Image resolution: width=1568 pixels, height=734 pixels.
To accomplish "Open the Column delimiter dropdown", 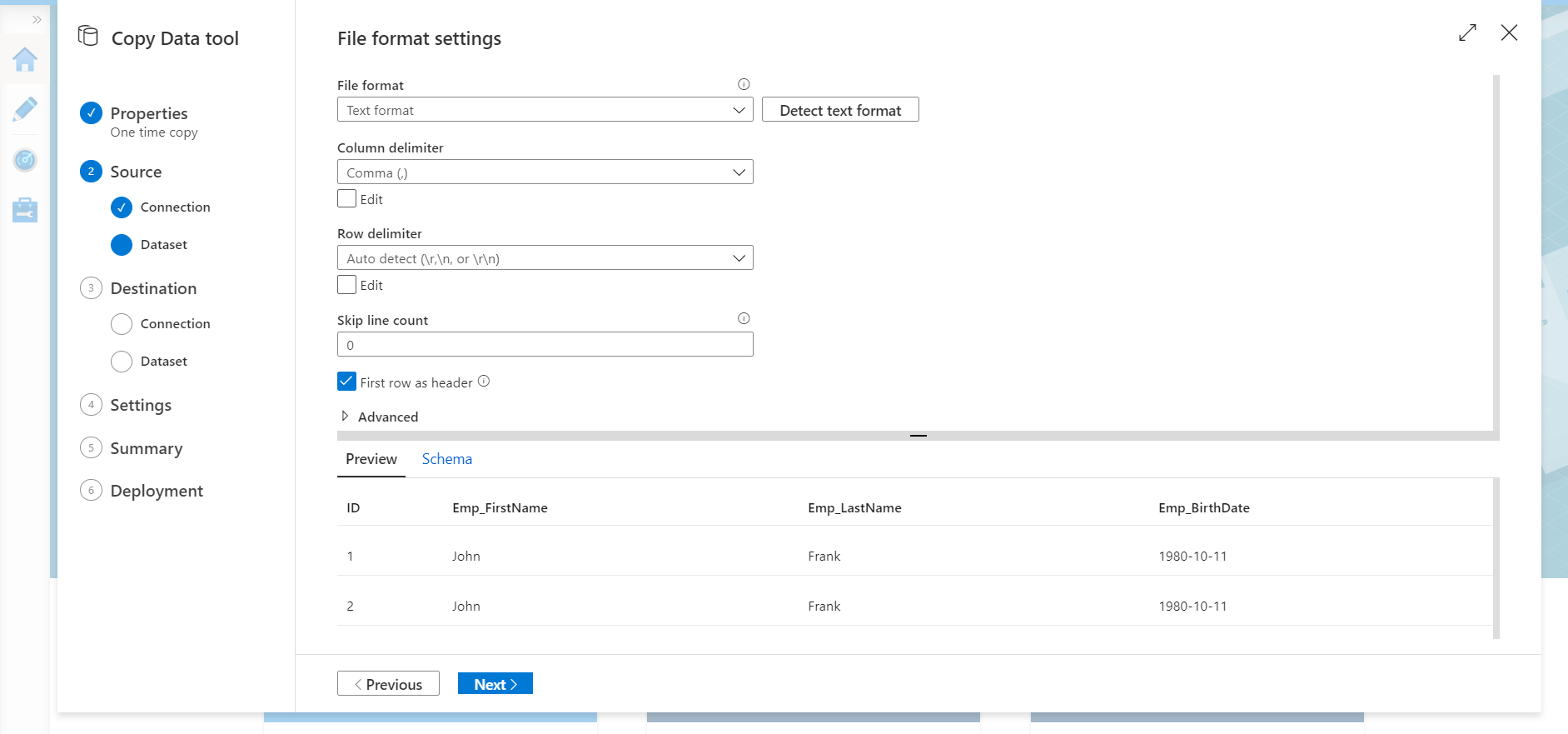I will (545, 172).
